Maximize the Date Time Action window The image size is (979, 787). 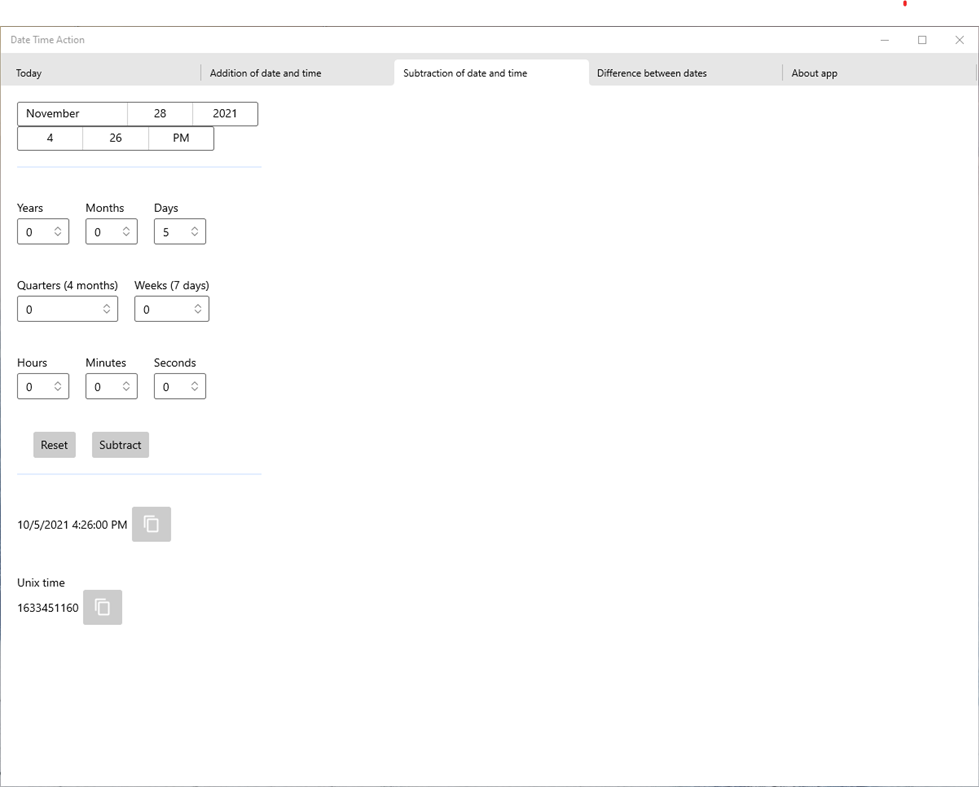922,40
